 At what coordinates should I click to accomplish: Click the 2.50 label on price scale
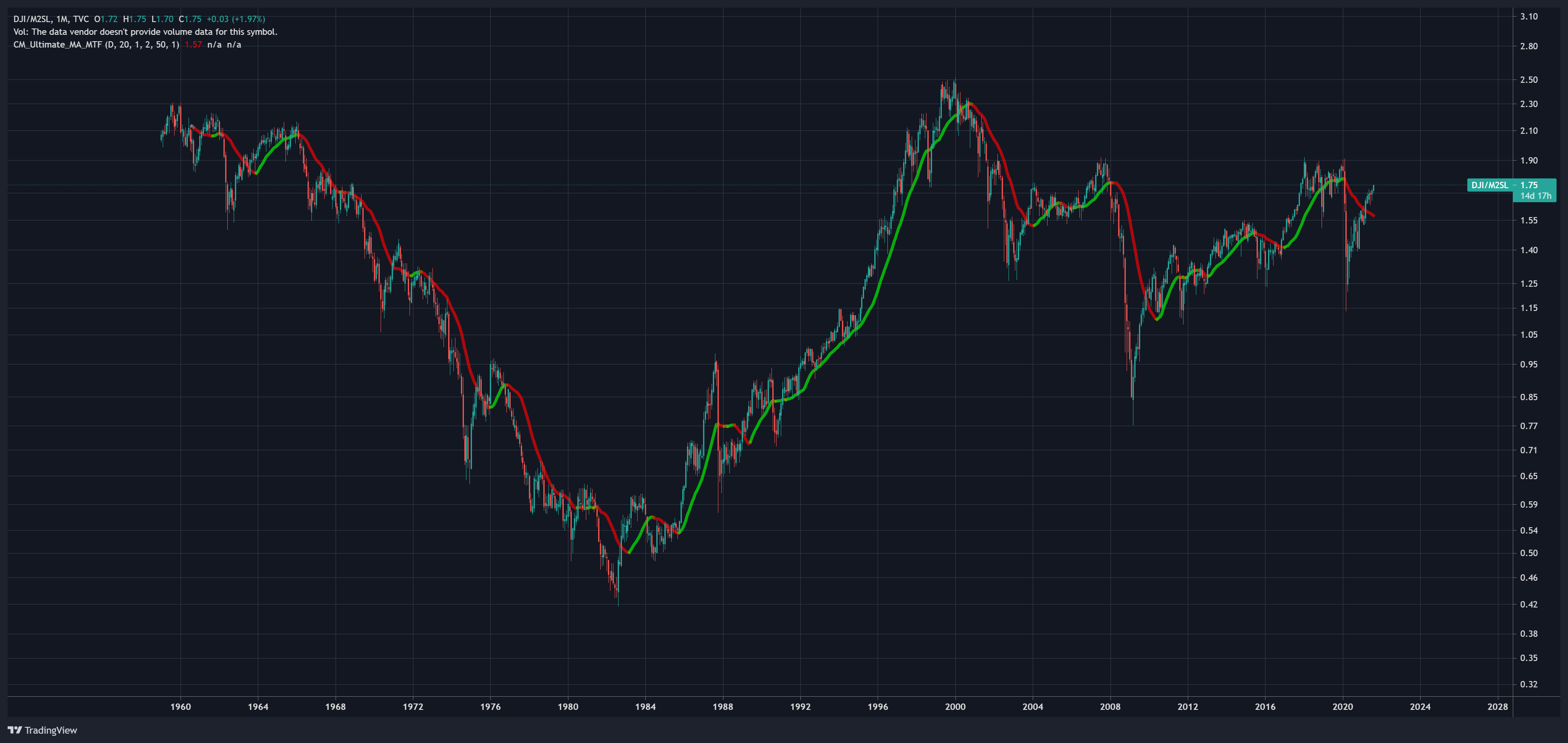(1528, 80)
